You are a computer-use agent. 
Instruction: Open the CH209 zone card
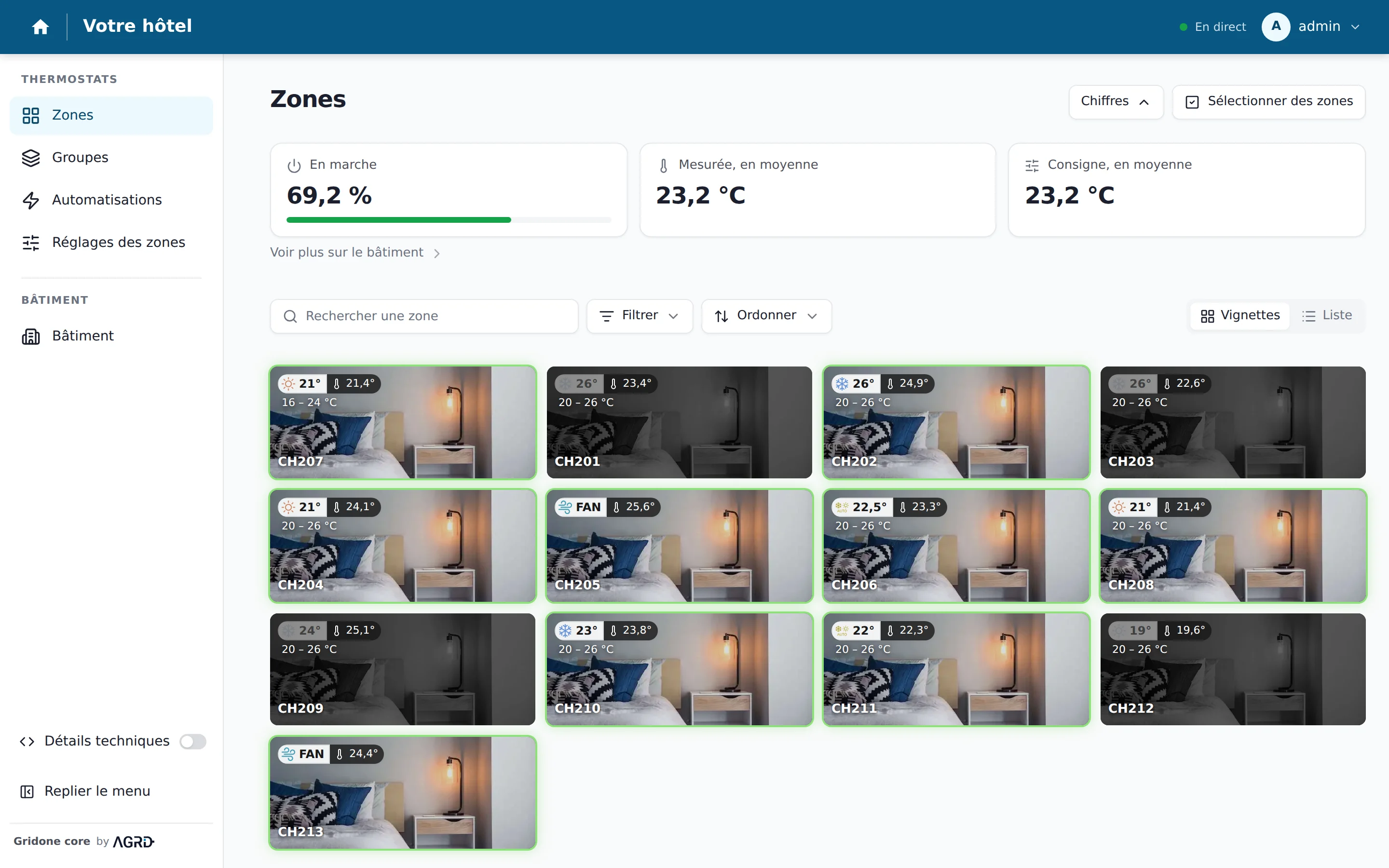tap(403, 669)
